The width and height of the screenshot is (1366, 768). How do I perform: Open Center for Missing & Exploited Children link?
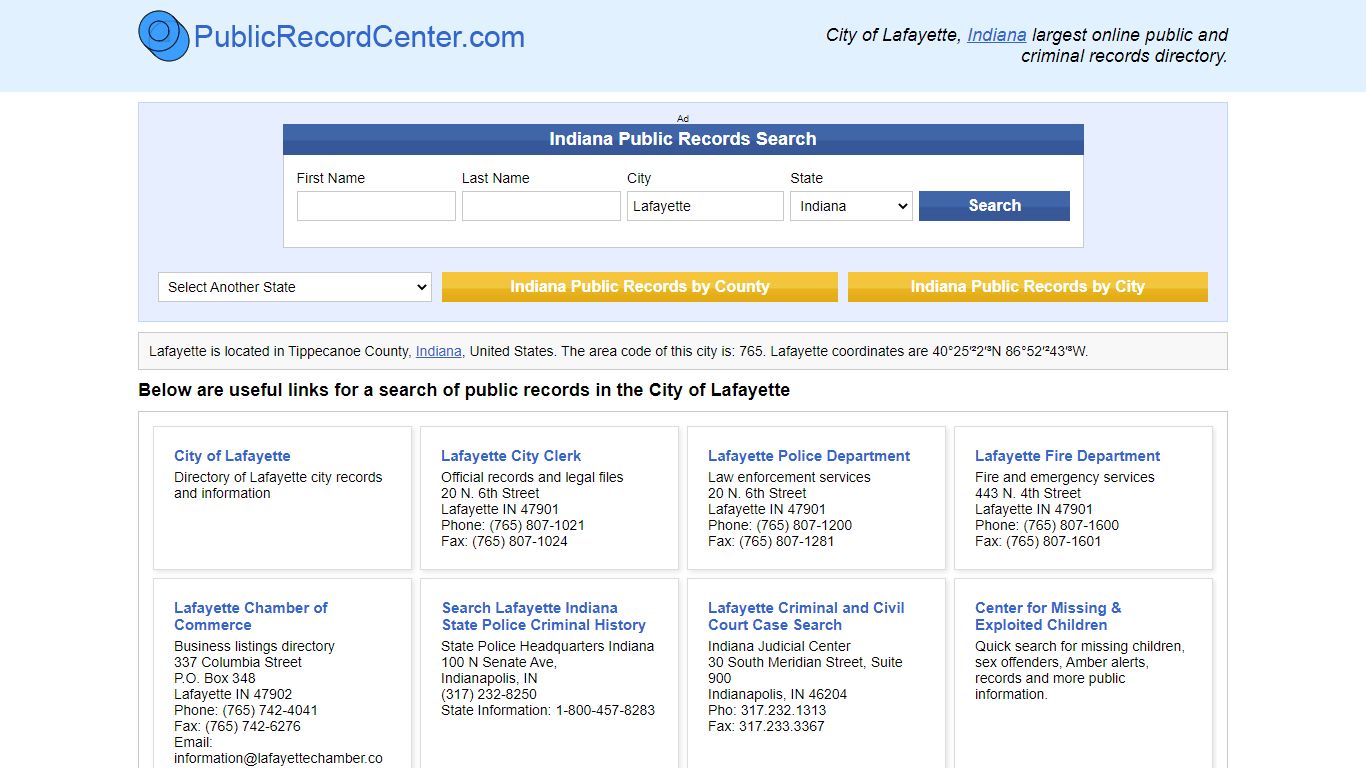pos(1048,616)
